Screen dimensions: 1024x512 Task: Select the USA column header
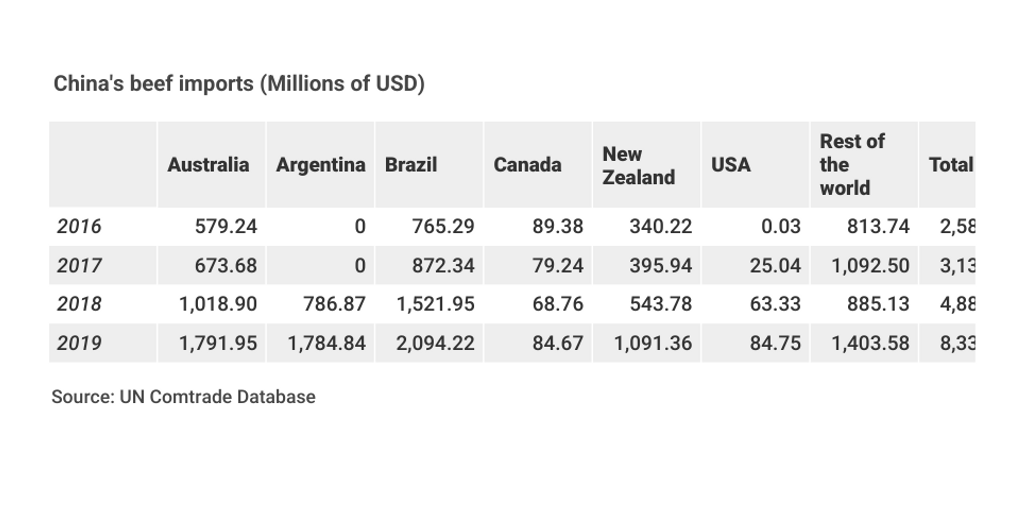[731, 165]
